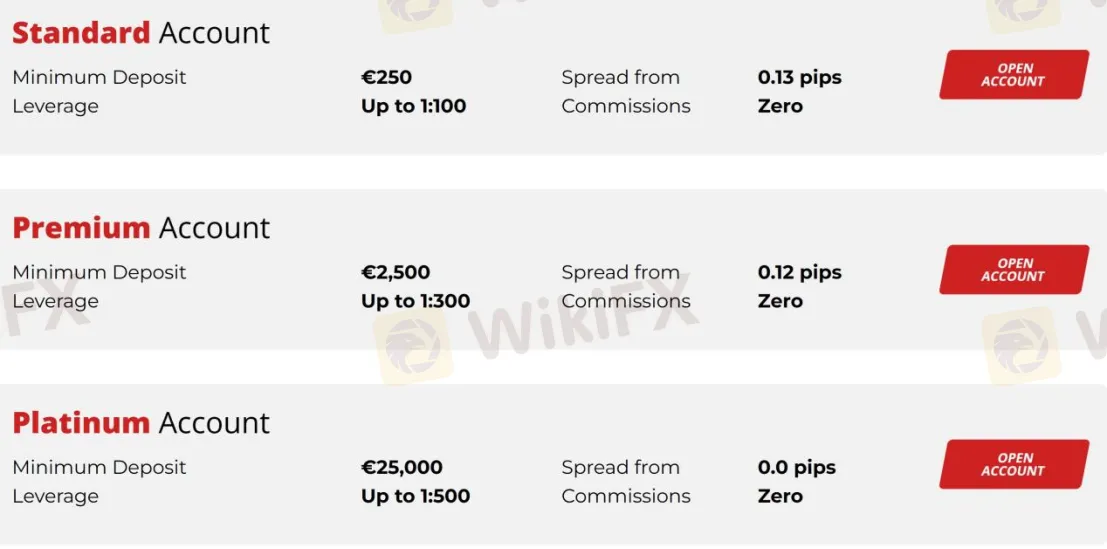The height and width of the screenshot is (549, 1107).
Task: Click Platinum account Minimum Deposit label
Action: tap(100, 467)
